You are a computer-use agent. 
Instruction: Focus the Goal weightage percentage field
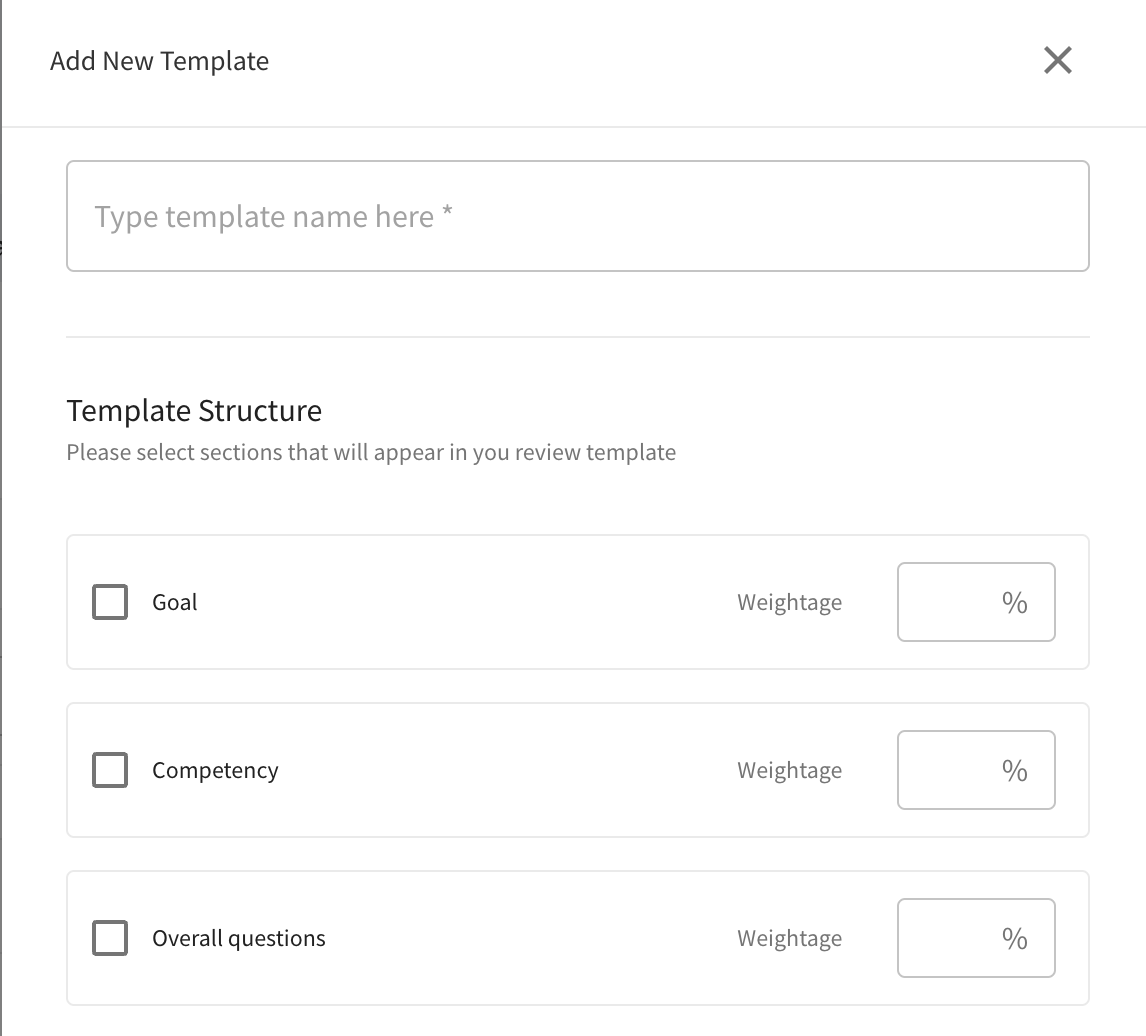[x=962, y=602]
